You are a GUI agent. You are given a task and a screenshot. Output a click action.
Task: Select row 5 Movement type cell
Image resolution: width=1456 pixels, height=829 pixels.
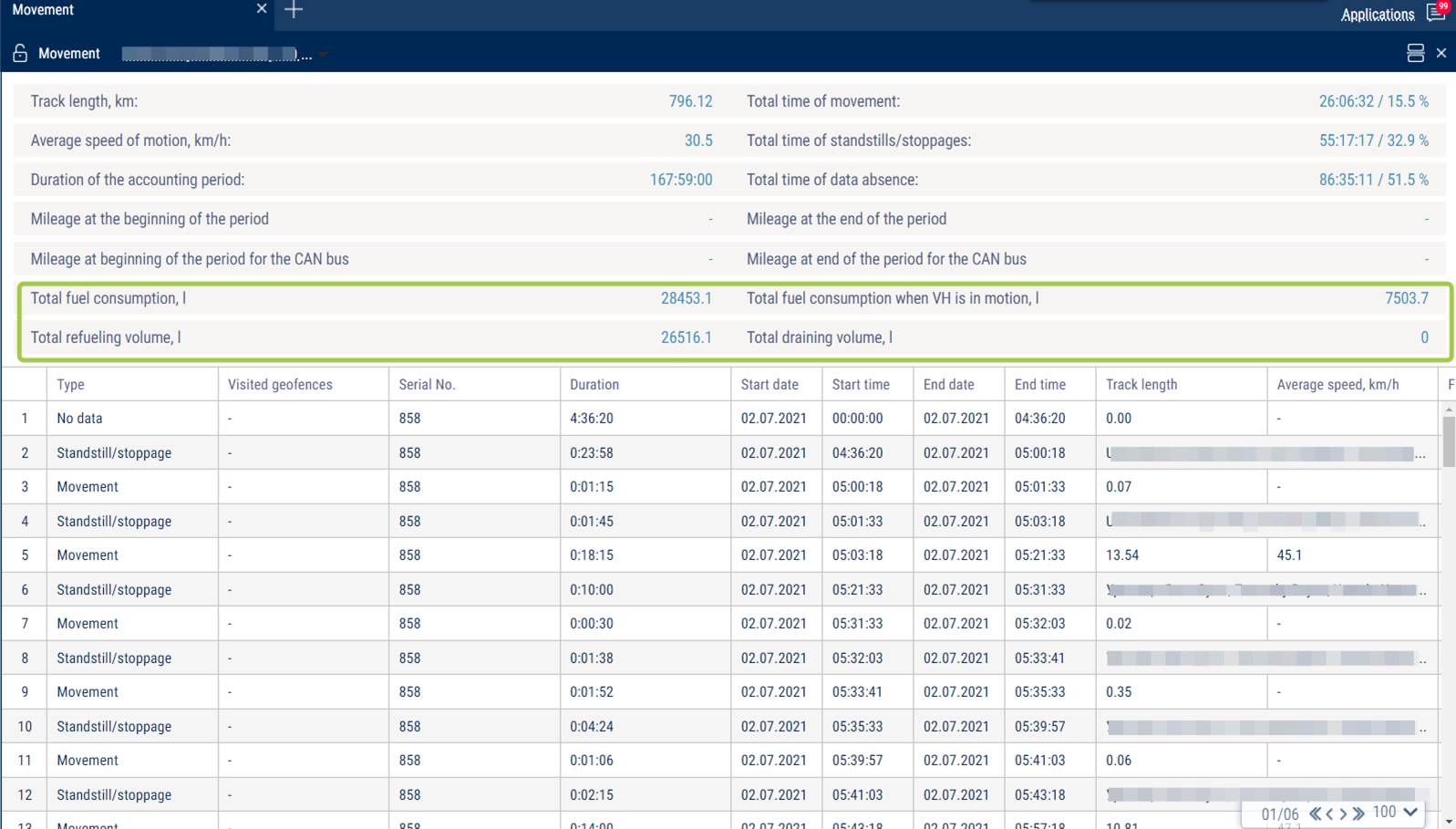pos(133,555)
